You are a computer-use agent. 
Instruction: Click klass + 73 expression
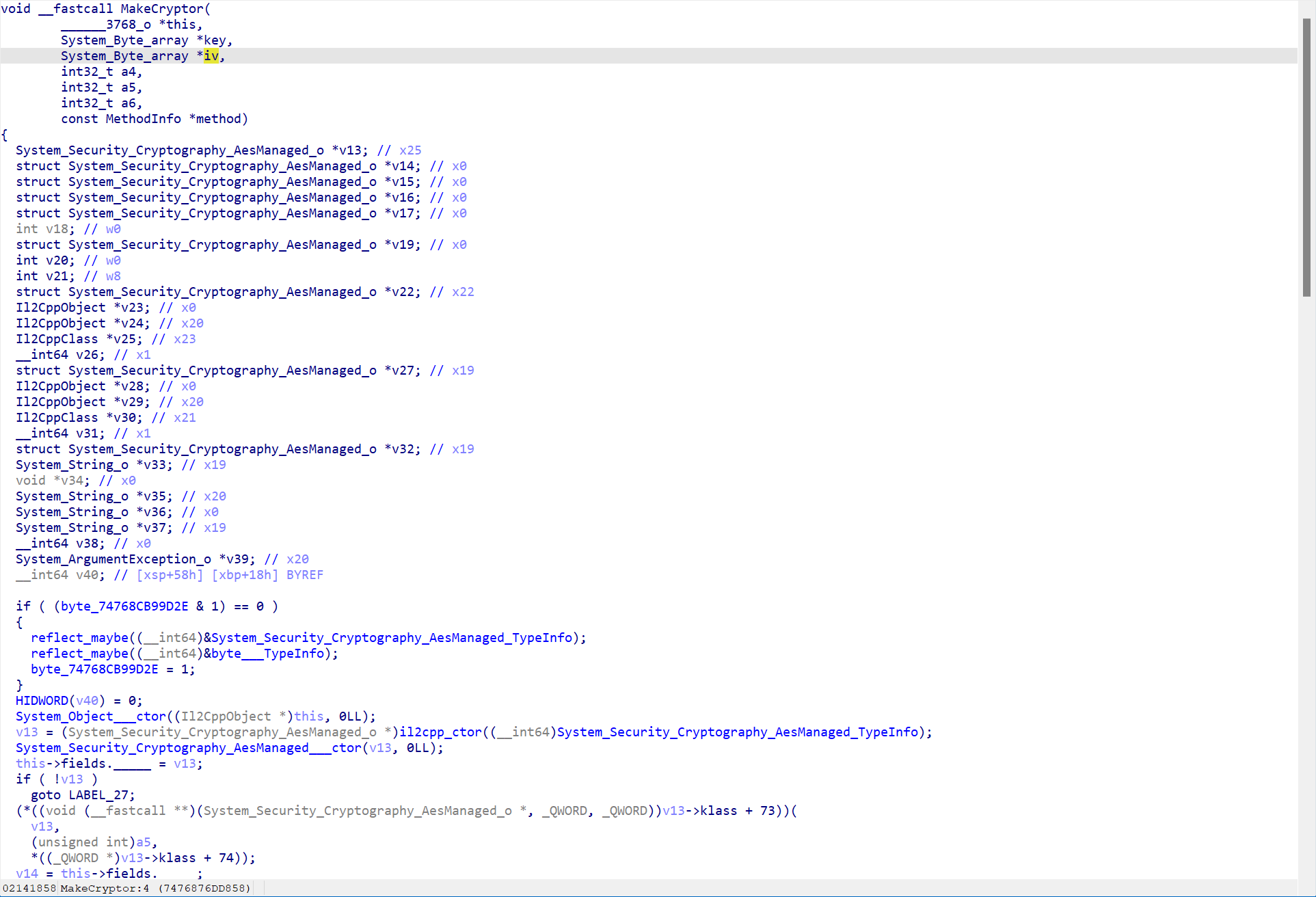coord(738,811)
